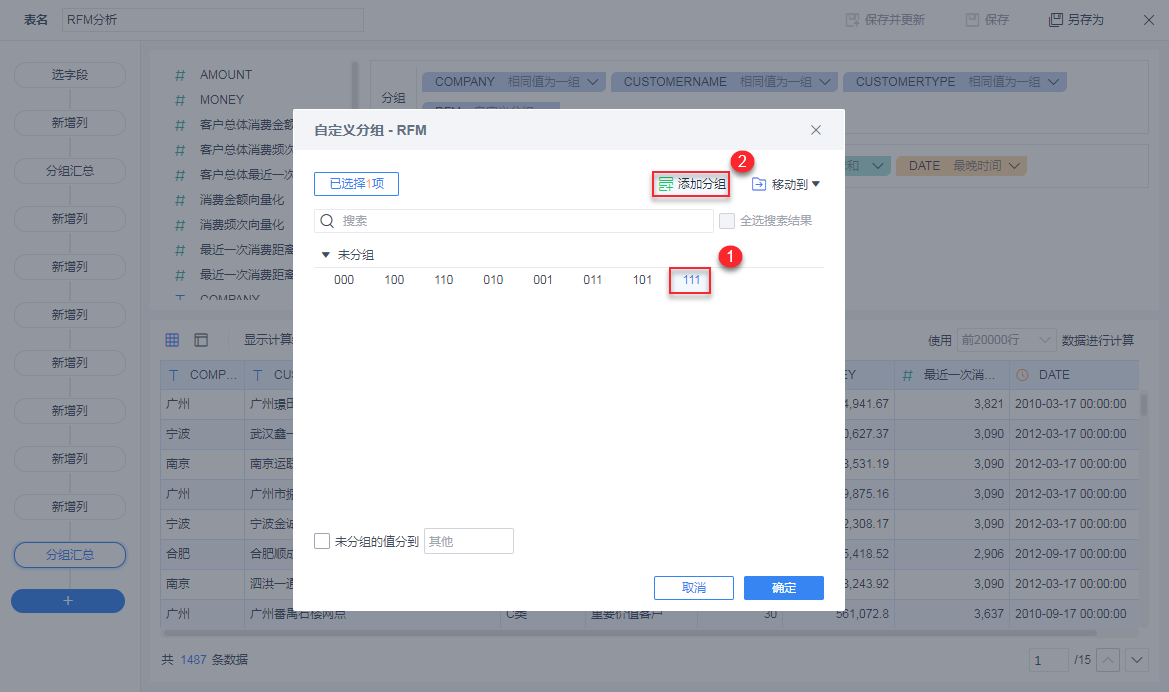Click MONEY field in field list

tap(221, 100)
